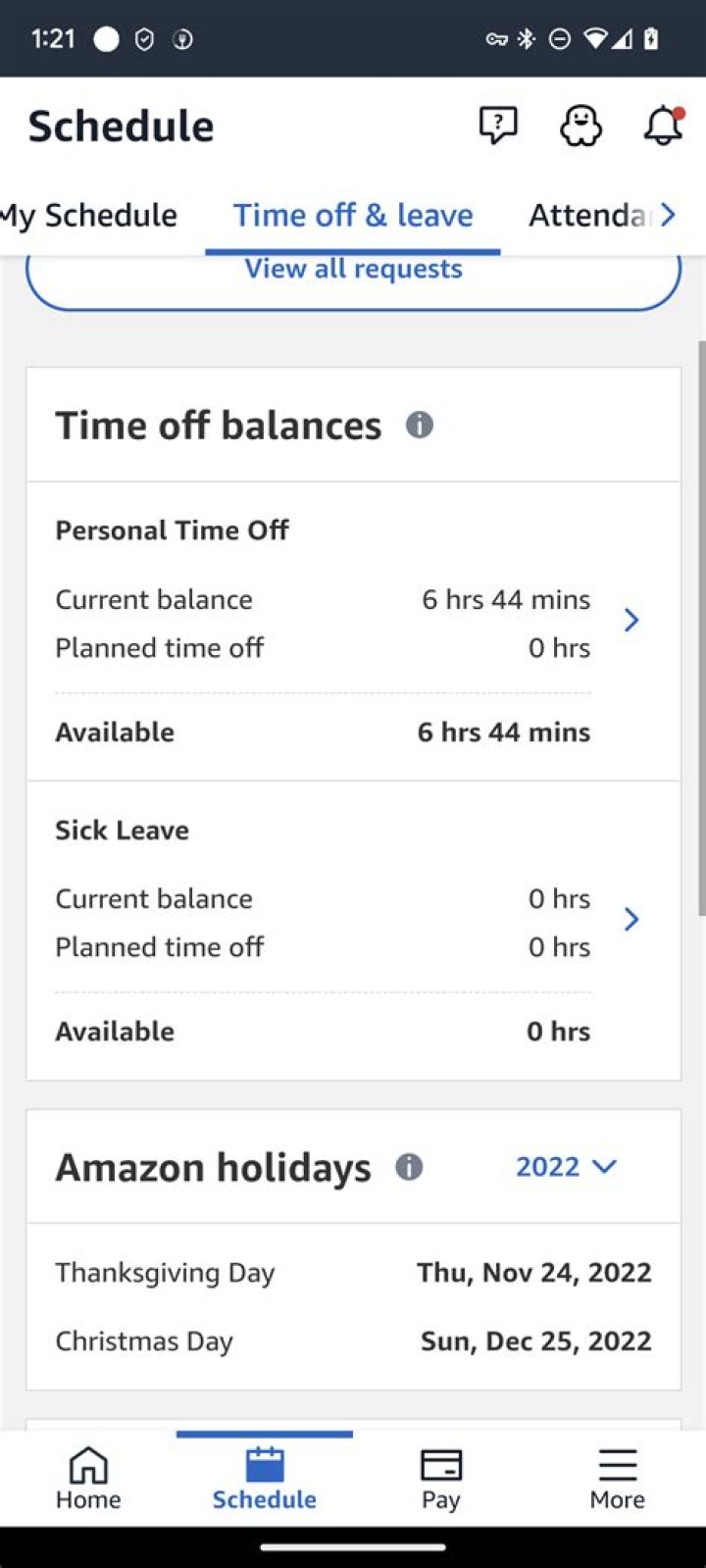The height and width of the screenshot is (1568, 706).
Task: Tap the Schedule calendar icon in bottom bar
Action: [x=265, y=1466]
